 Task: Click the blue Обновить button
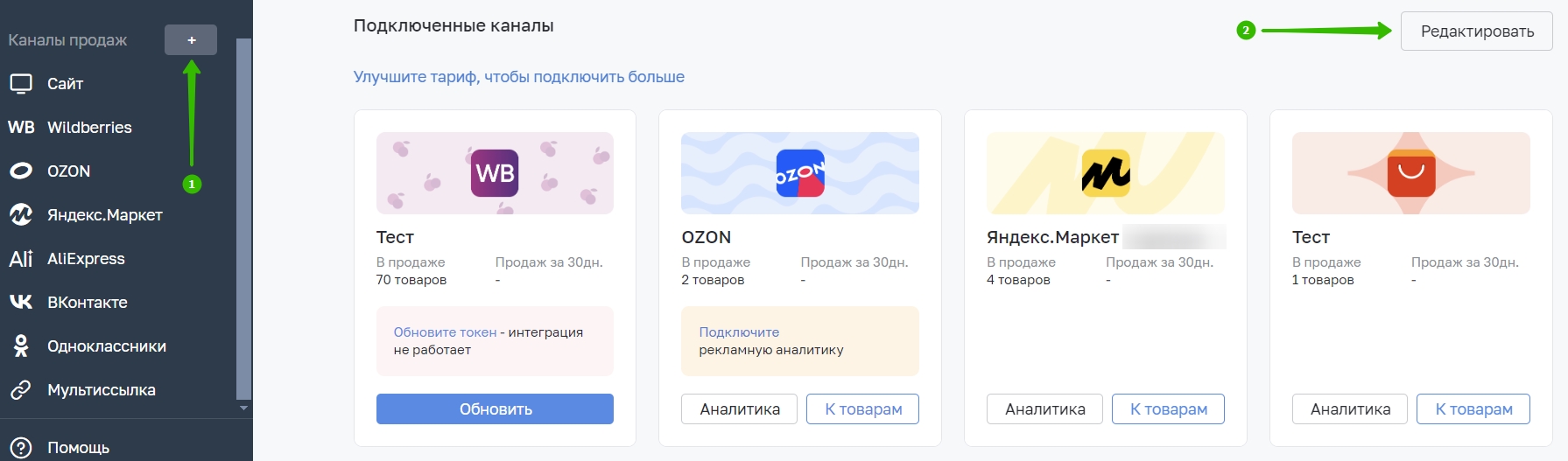[x=495, y=409]
